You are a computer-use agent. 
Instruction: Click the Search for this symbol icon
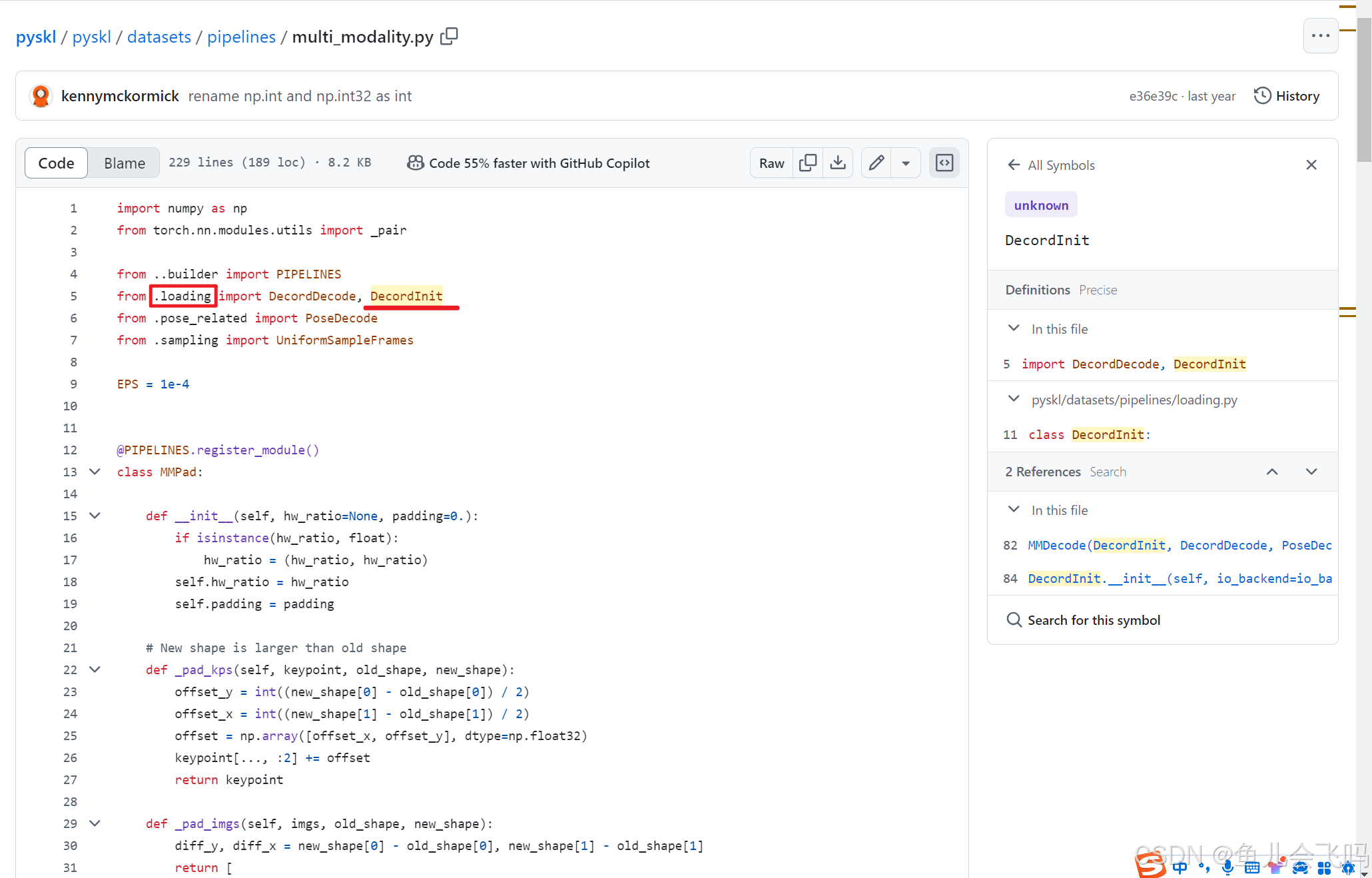[1014, 620]
